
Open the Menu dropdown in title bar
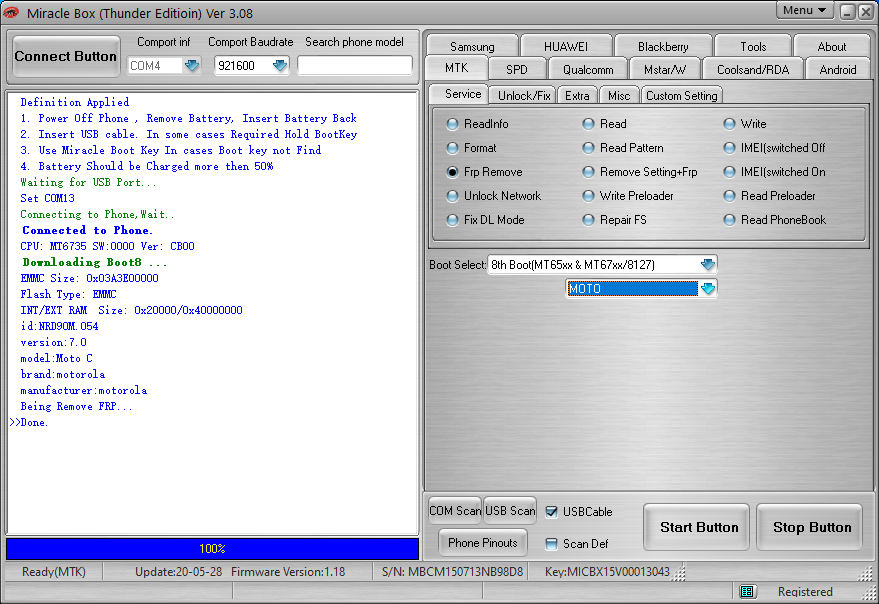(x=804, y=10)
